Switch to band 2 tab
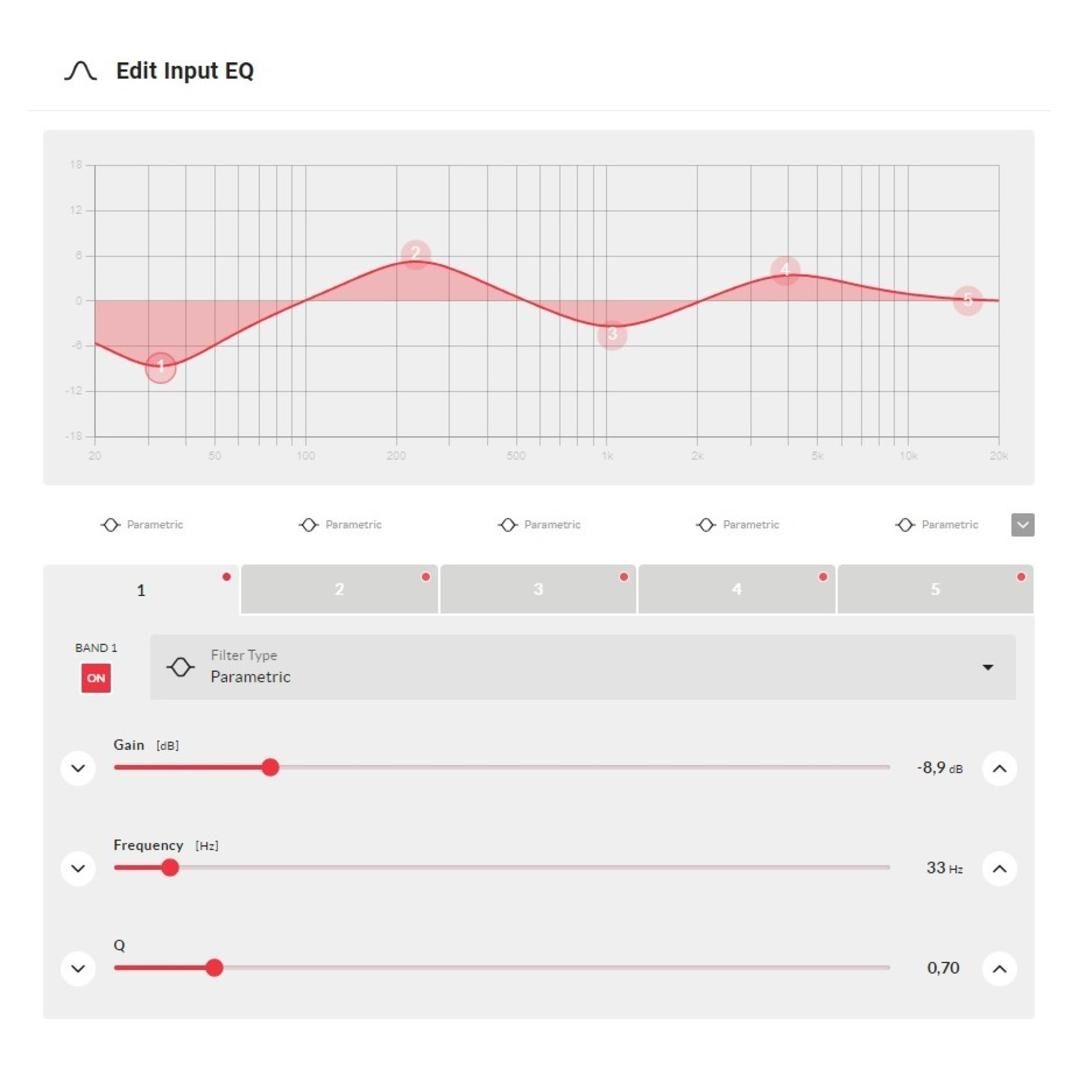This screenshot has width=1080, height=1080. 339,590
